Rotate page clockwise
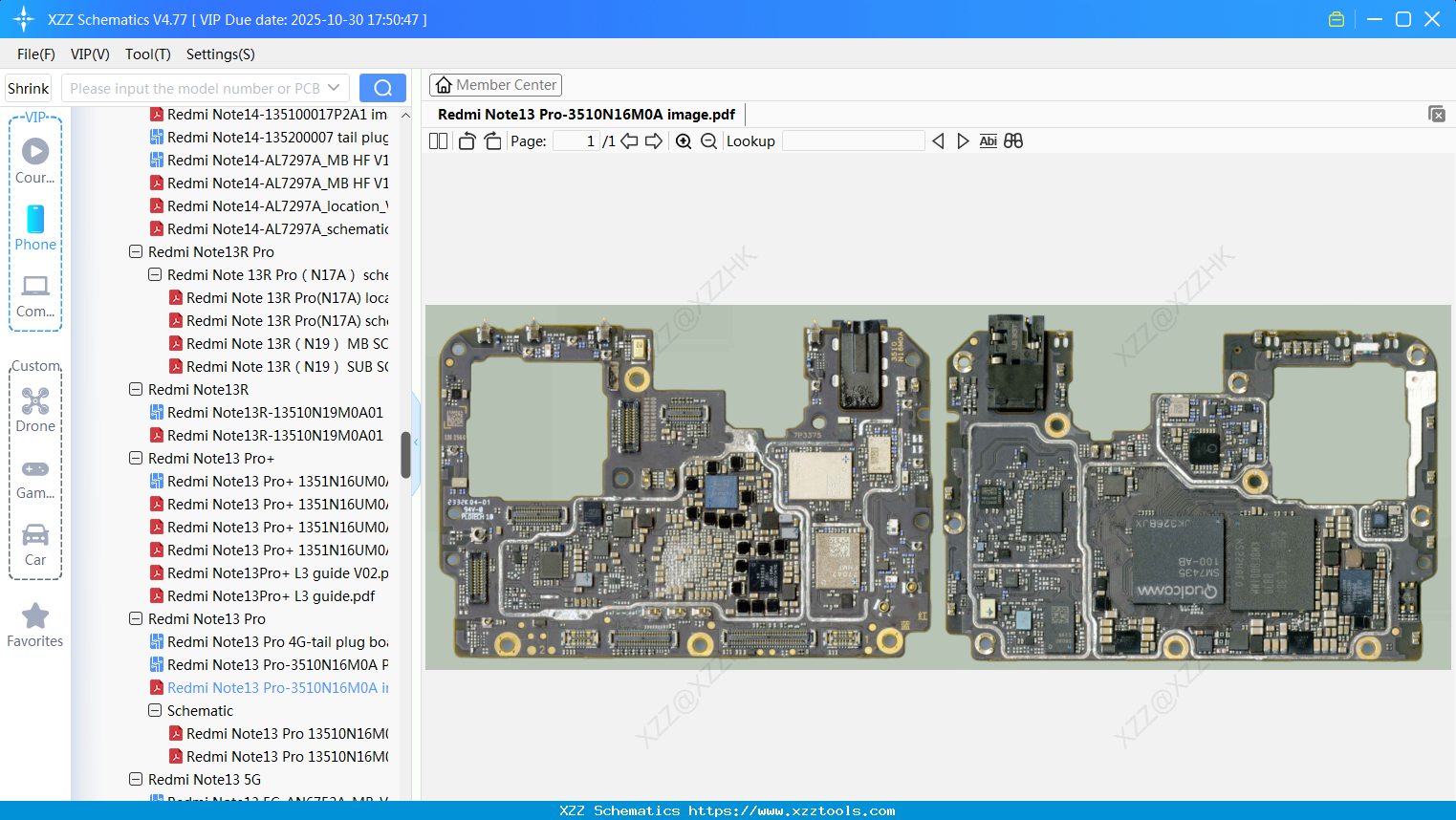This screenshot has height=820, width=1456. point(492,141)
